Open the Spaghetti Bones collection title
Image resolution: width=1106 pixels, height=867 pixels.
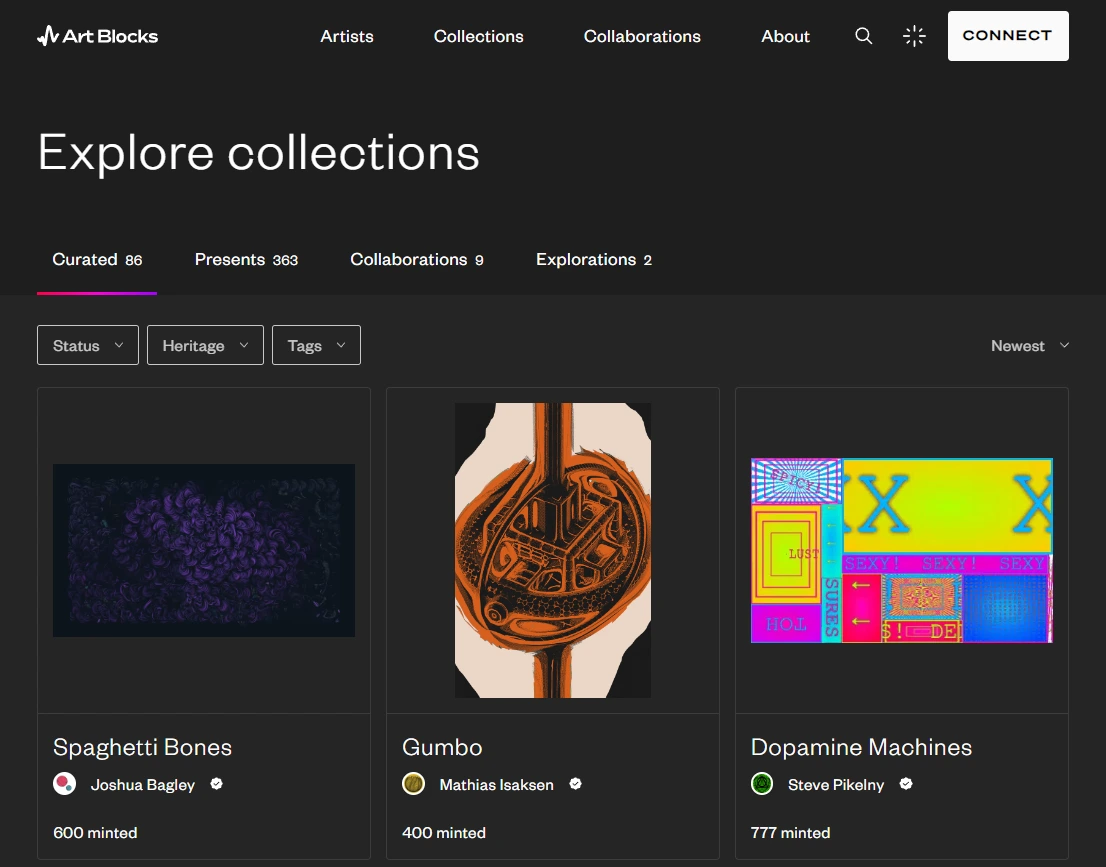(x=142, y=747)
